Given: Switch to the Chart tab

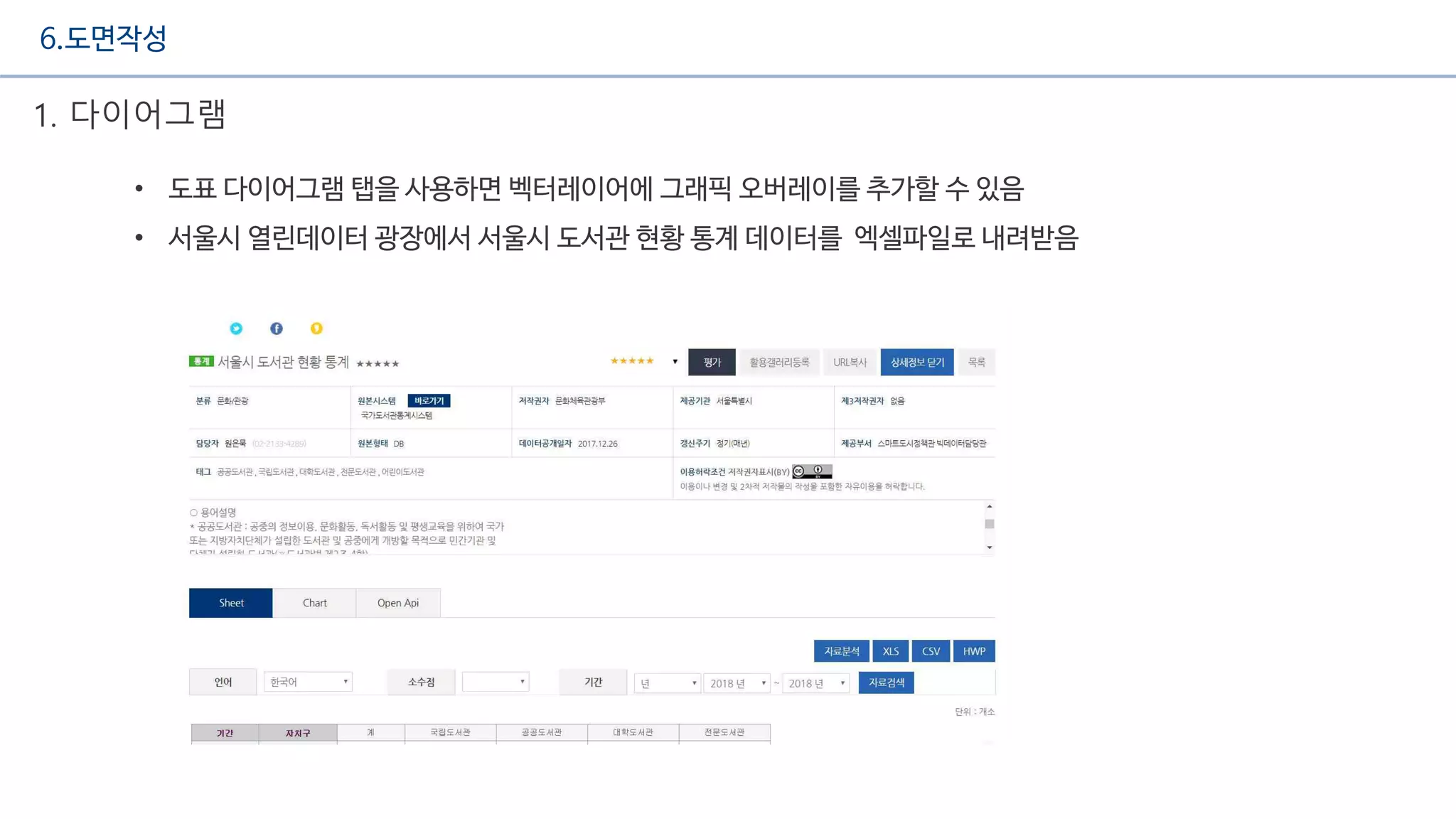Looking at the screenshot, I should click(314, 603).
